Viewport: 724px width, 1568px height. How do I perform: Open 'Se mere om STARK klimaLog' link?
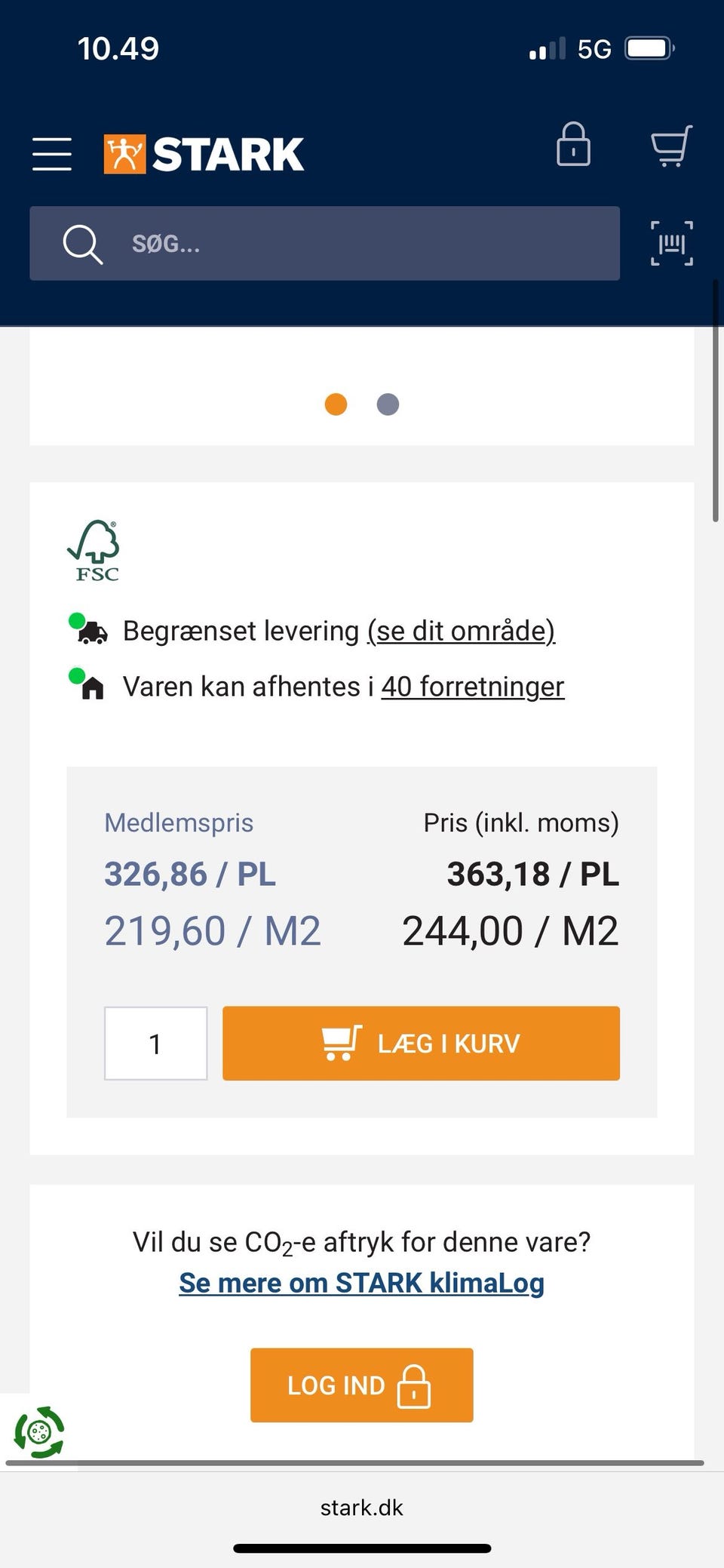pyautogui.click(x=361, y=1283)
